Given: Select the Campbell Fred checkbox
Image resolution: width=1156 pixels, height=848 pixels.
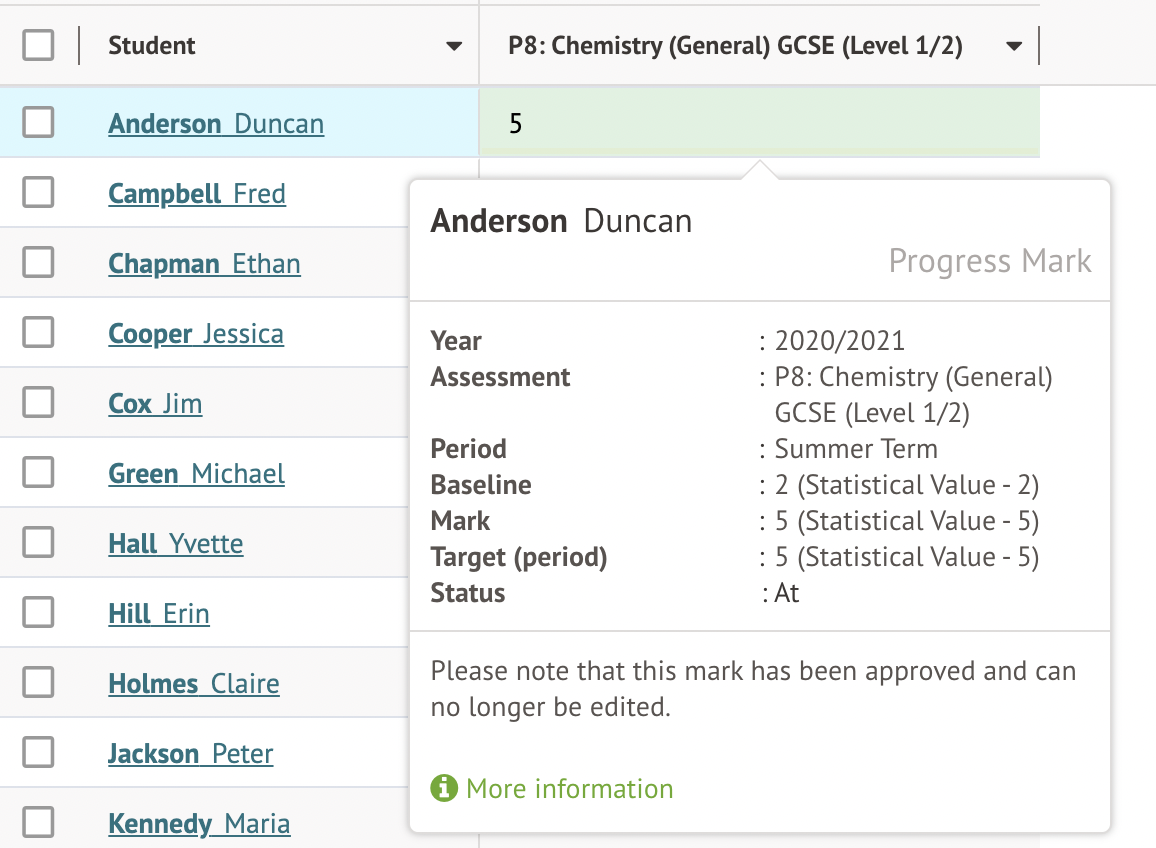Looking at the screenshot, I should (38, 193).
